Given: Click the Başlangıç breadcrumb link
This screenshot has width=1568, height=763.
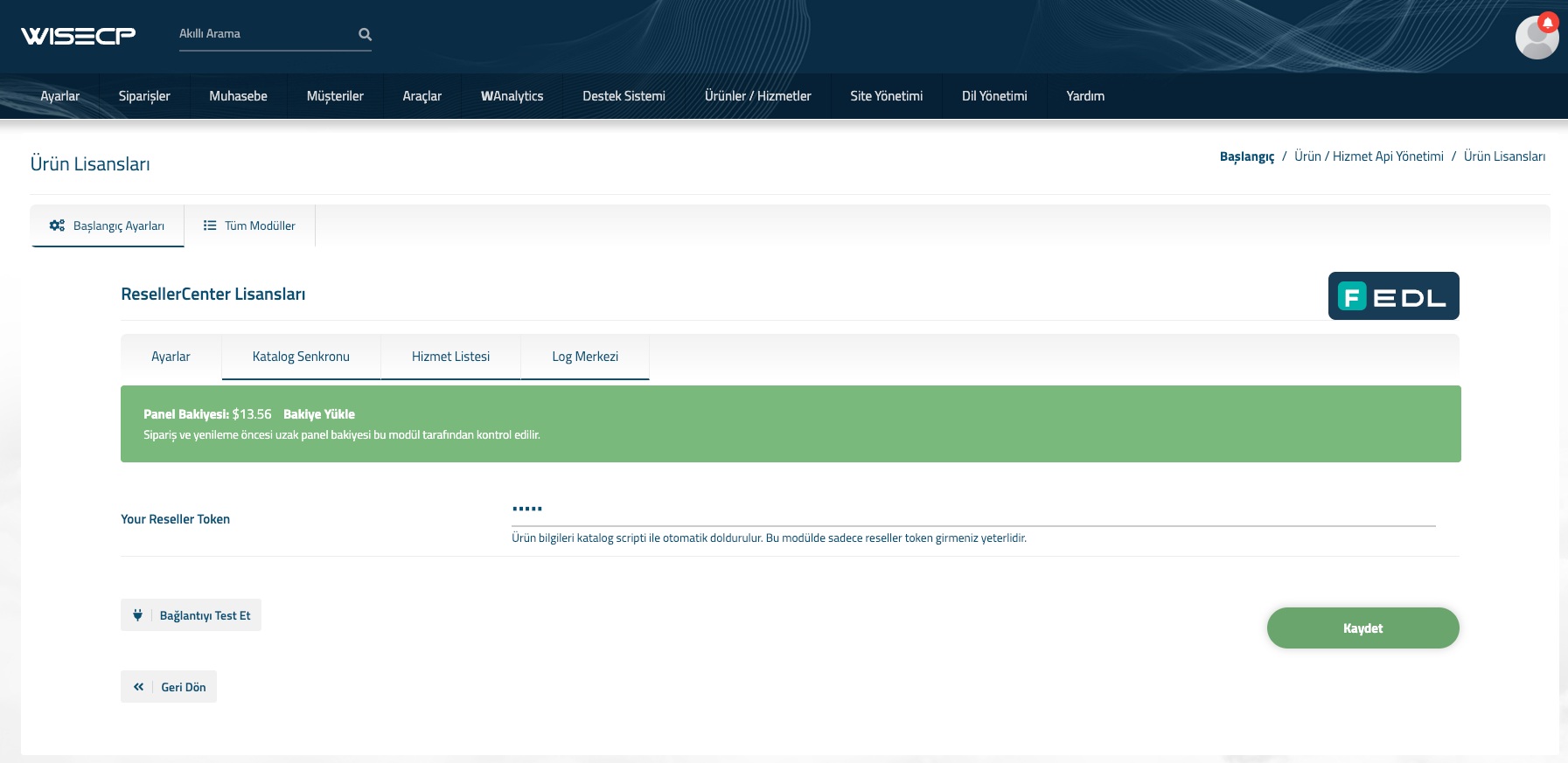Looking at the screenshot, I should [x=1246, y=156].
